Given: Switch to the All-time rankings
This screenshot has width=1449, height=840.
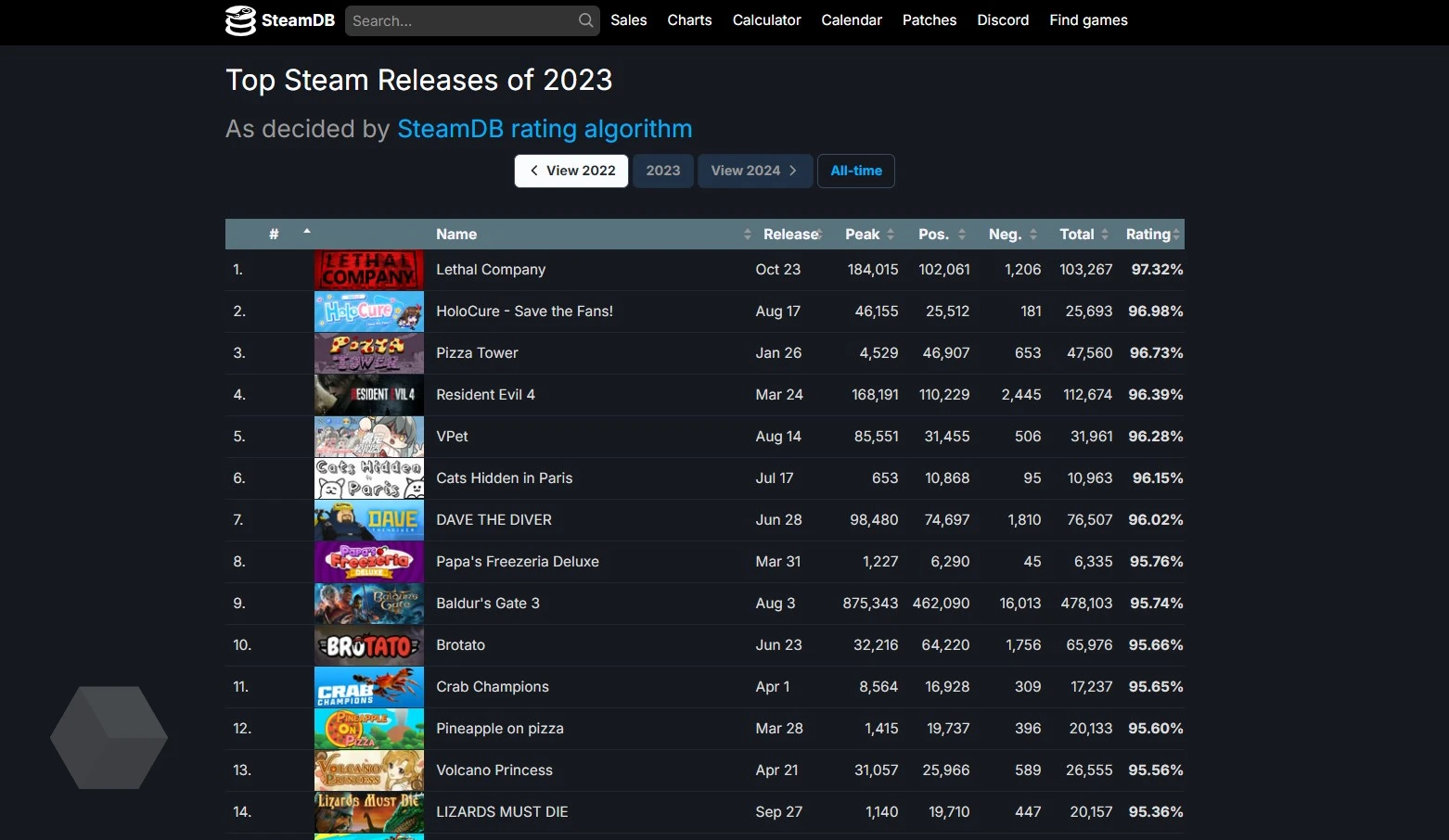Looking at the screenshot, I should pos(855,171).
